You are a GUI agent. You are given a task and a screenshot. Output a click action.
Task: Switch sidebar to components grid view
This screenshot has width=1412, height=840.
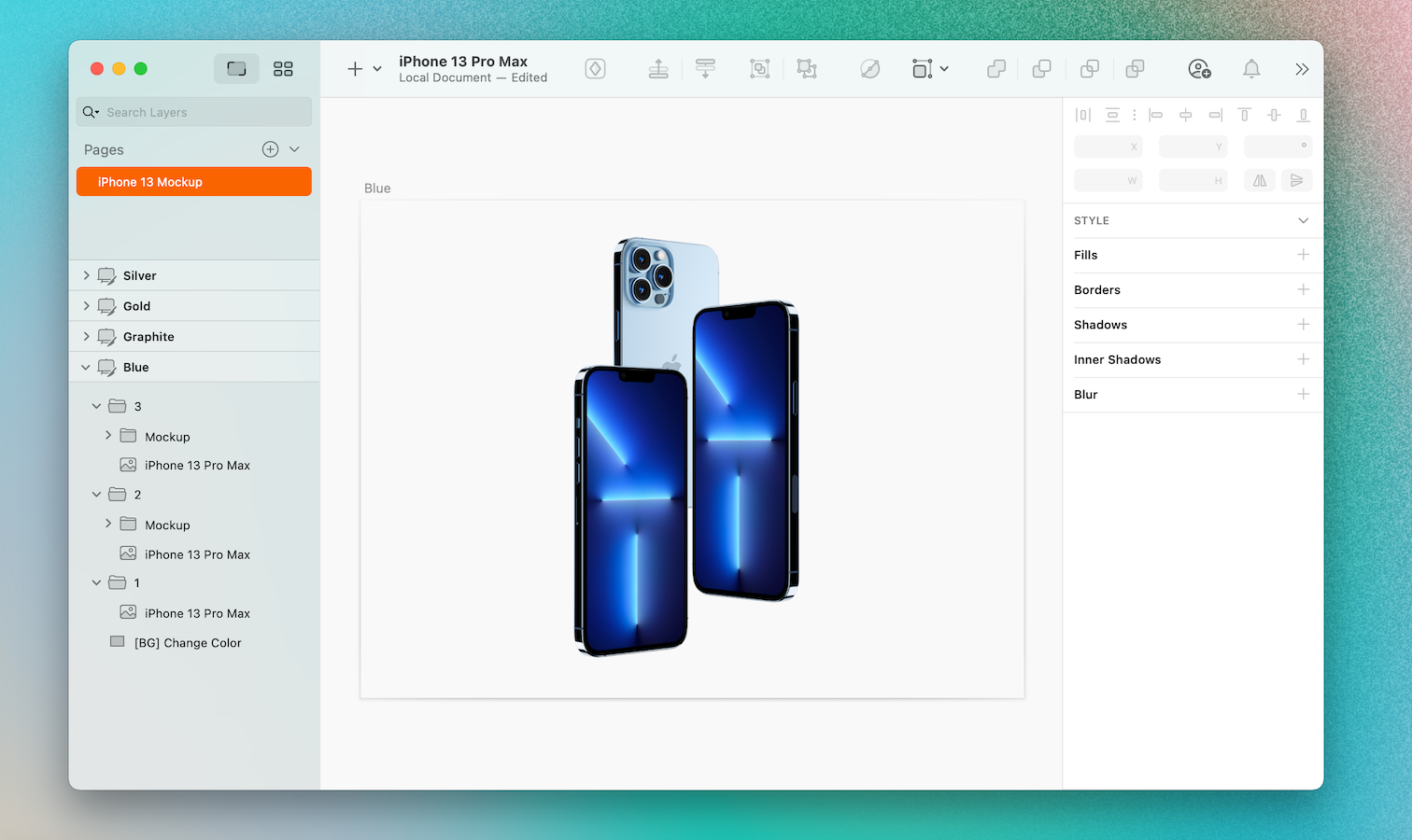(x=283, y=68)
